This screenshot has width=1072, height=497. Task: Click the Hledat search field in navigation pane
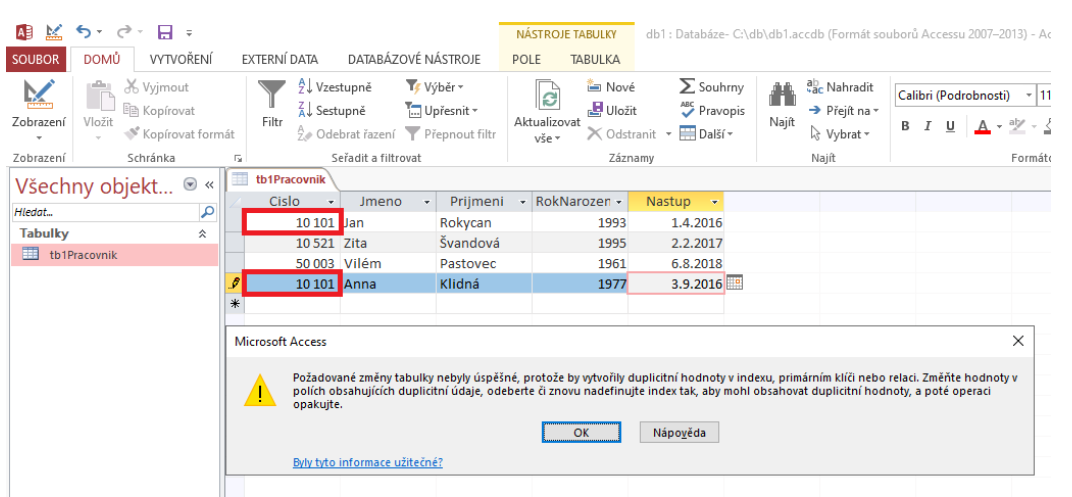pos(105,213)
